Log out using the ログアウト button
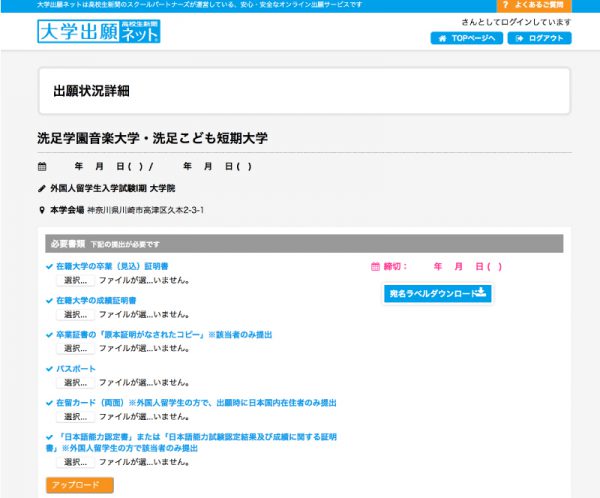 click(539, 38)
